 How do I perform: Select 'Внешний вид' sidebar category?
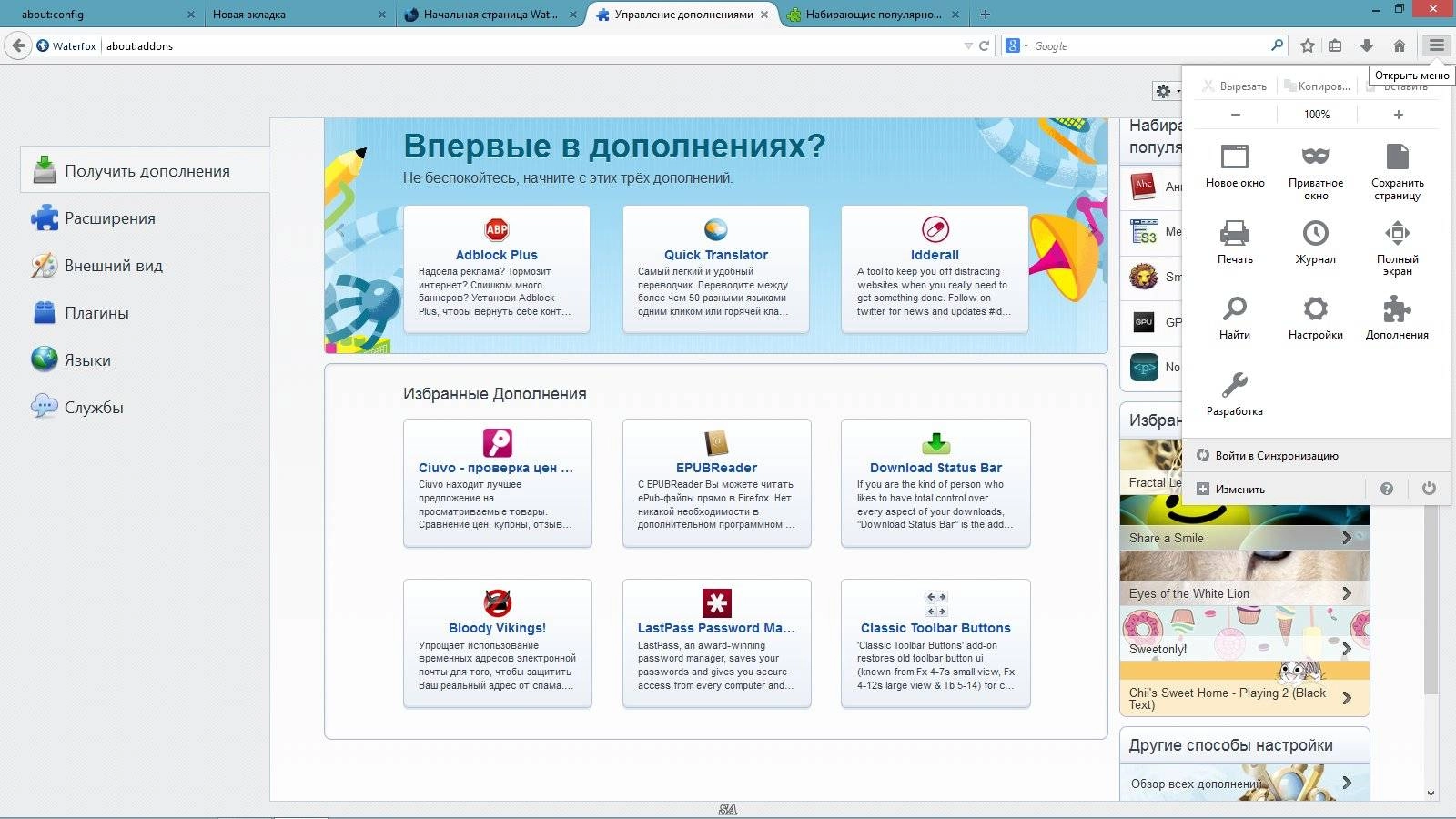click(146, 265)
